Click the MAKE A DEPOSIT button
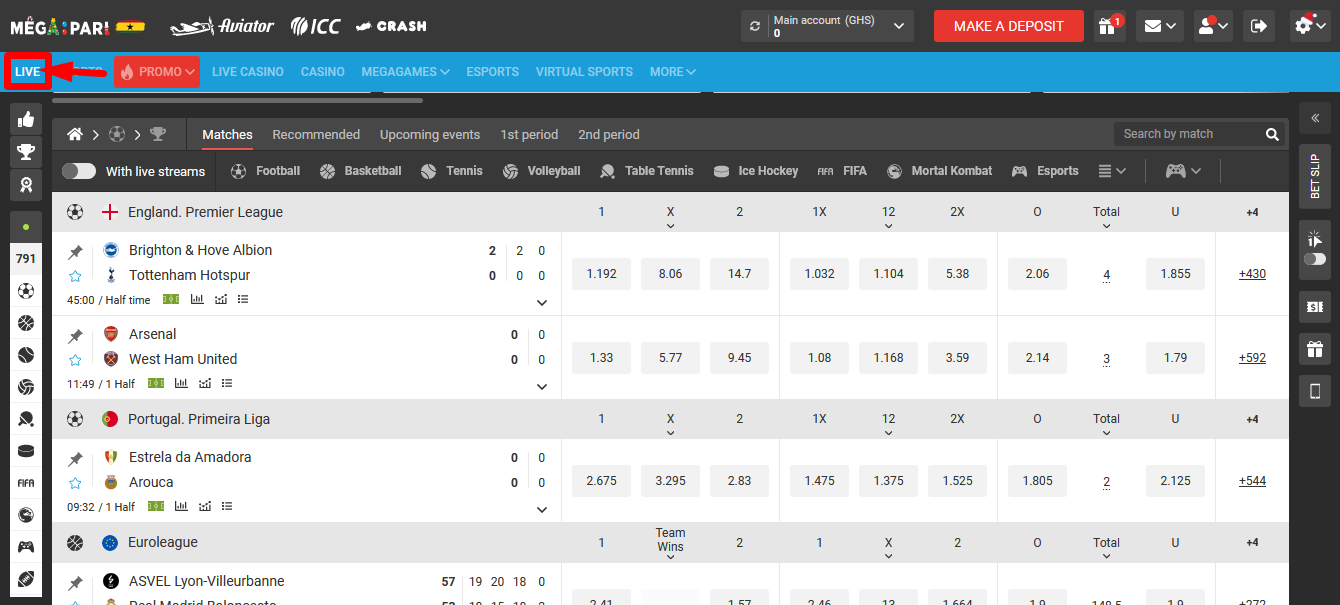The image size is (1340, 605). (x=1008, y=25)
